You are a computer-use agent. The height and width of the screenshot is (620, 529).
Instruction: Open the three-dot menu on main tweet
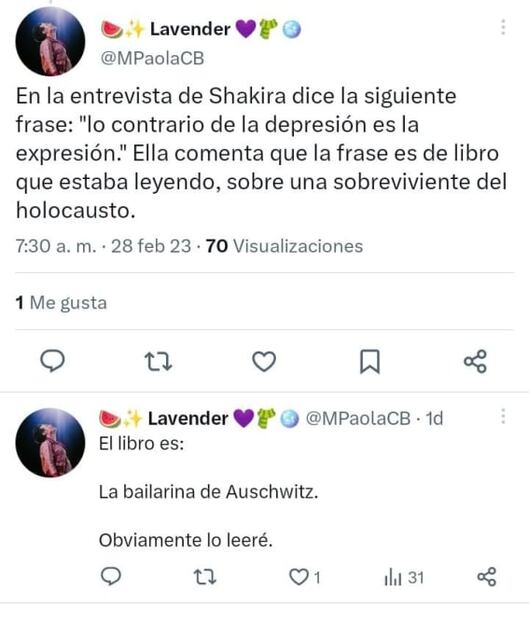(x=503, y=27)
